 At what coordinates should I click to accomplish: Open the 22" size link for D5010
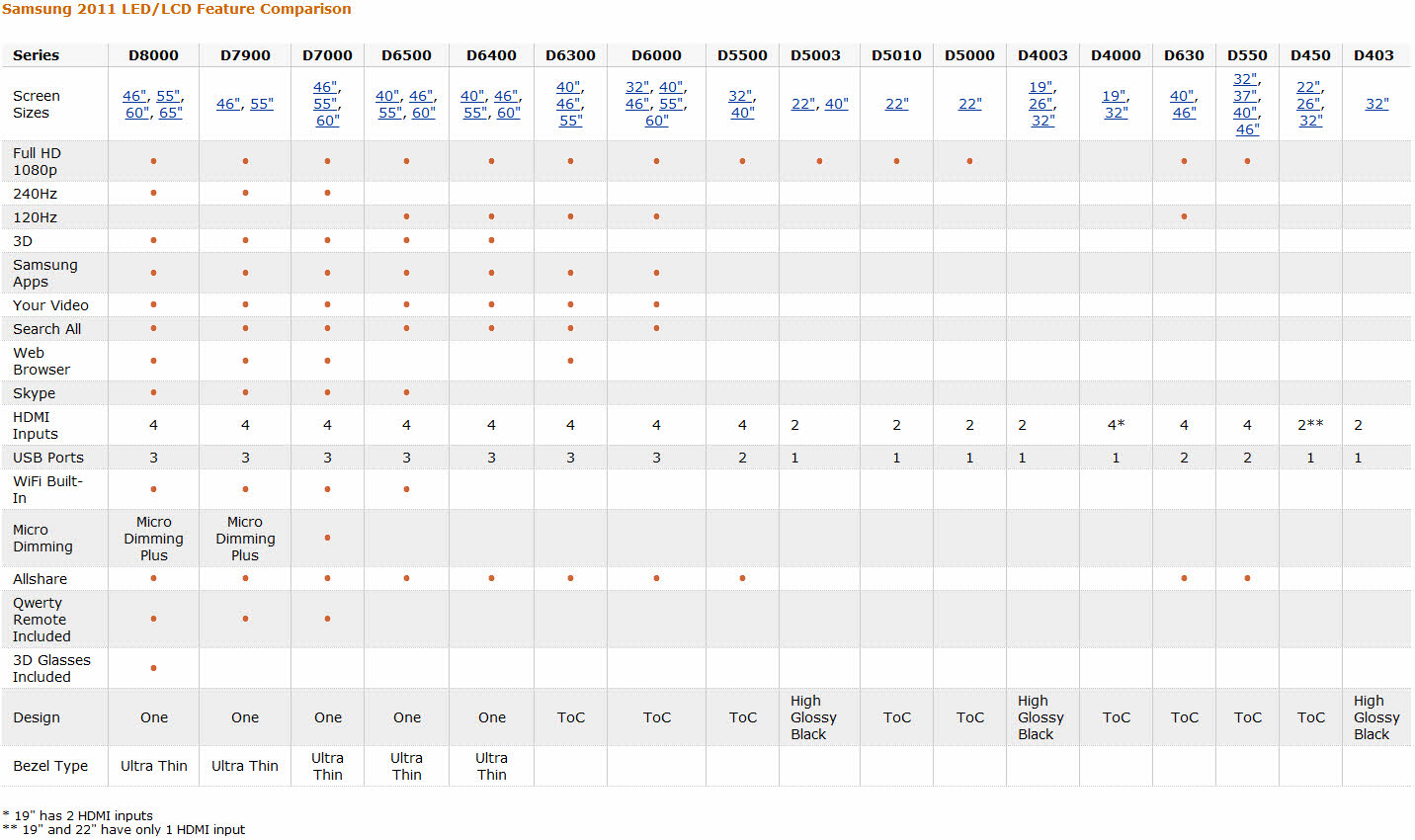pyautogui.click(x=897, y=104)
